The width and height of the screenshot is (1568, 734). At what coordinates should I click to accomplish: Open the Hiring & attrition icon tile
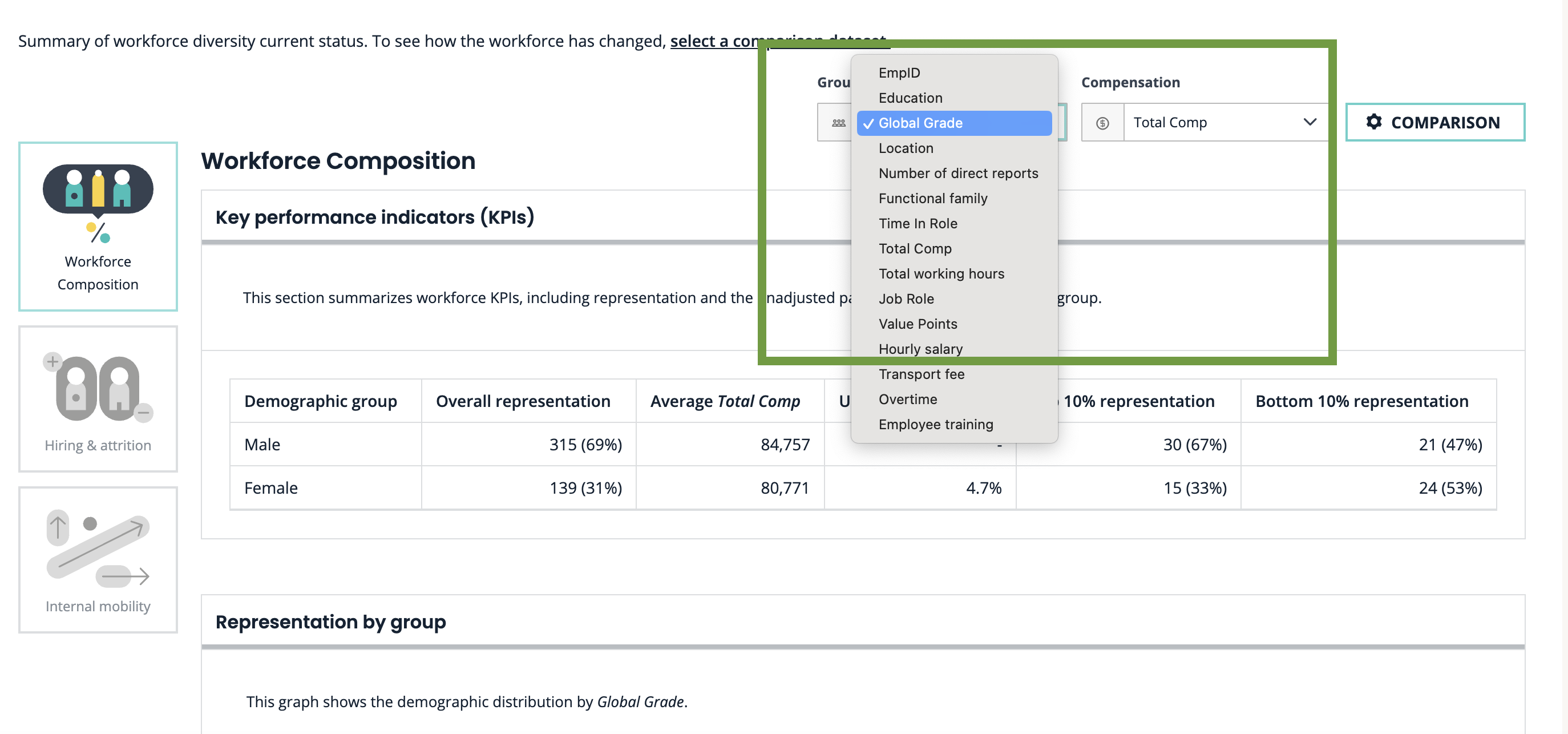click(x=98, y=398)
